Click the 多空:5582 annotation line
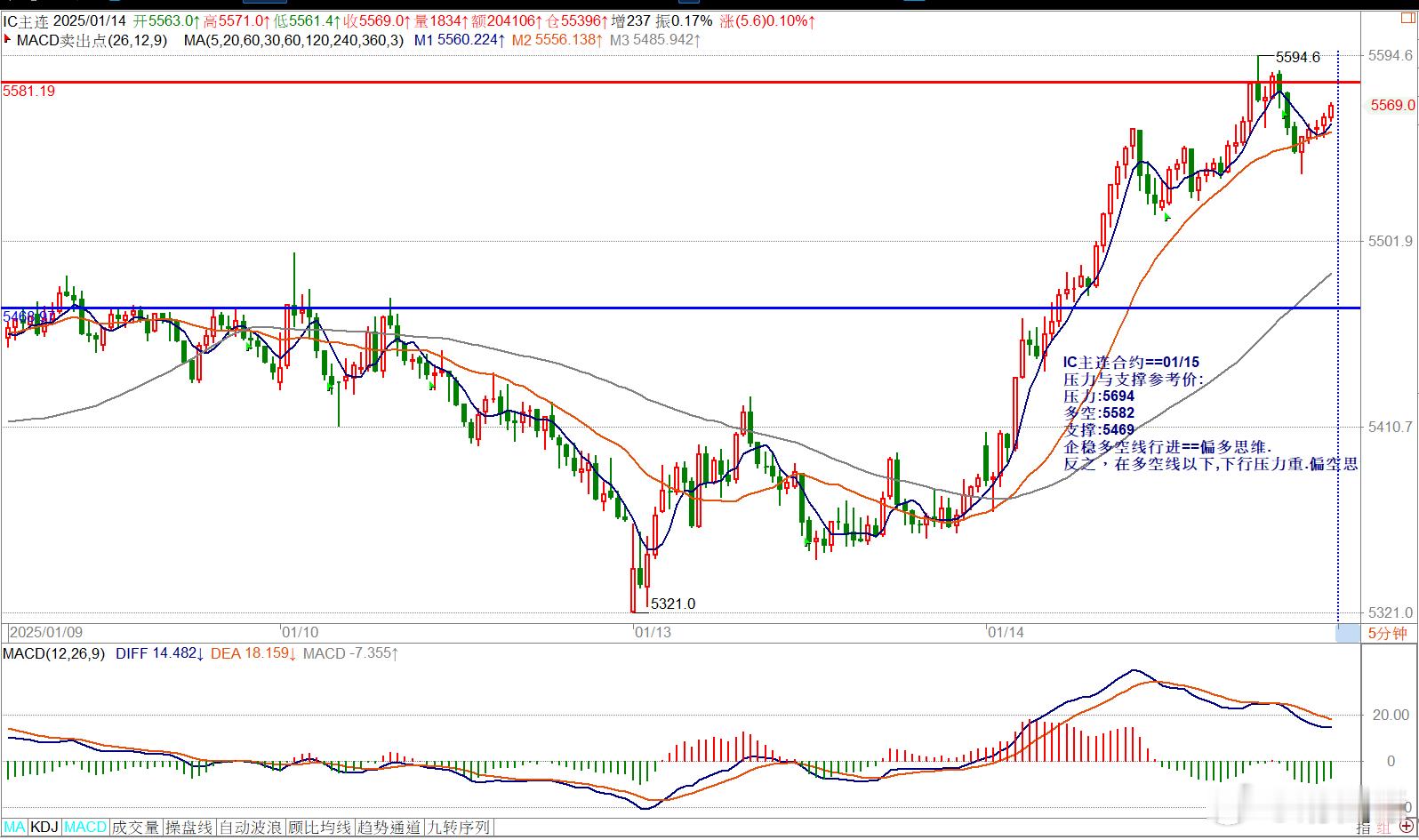This screenshot has height=840, width=1419. (1099, 413)
